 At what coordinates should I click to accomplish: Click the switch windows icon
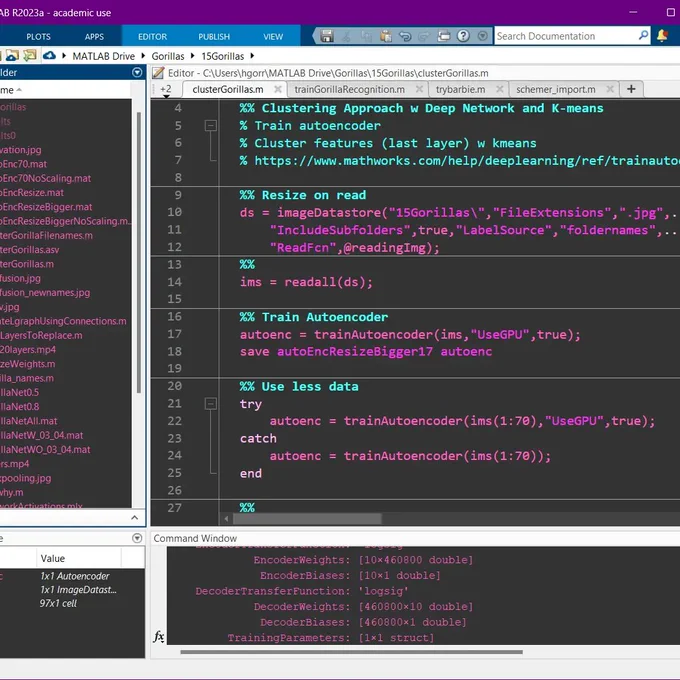(444, 36)
